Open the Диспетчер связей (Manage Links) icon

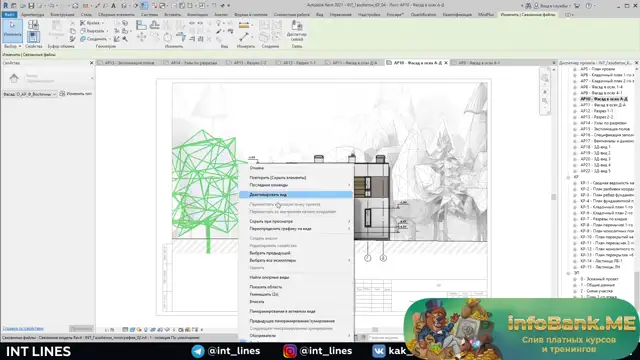pos(297,31)
